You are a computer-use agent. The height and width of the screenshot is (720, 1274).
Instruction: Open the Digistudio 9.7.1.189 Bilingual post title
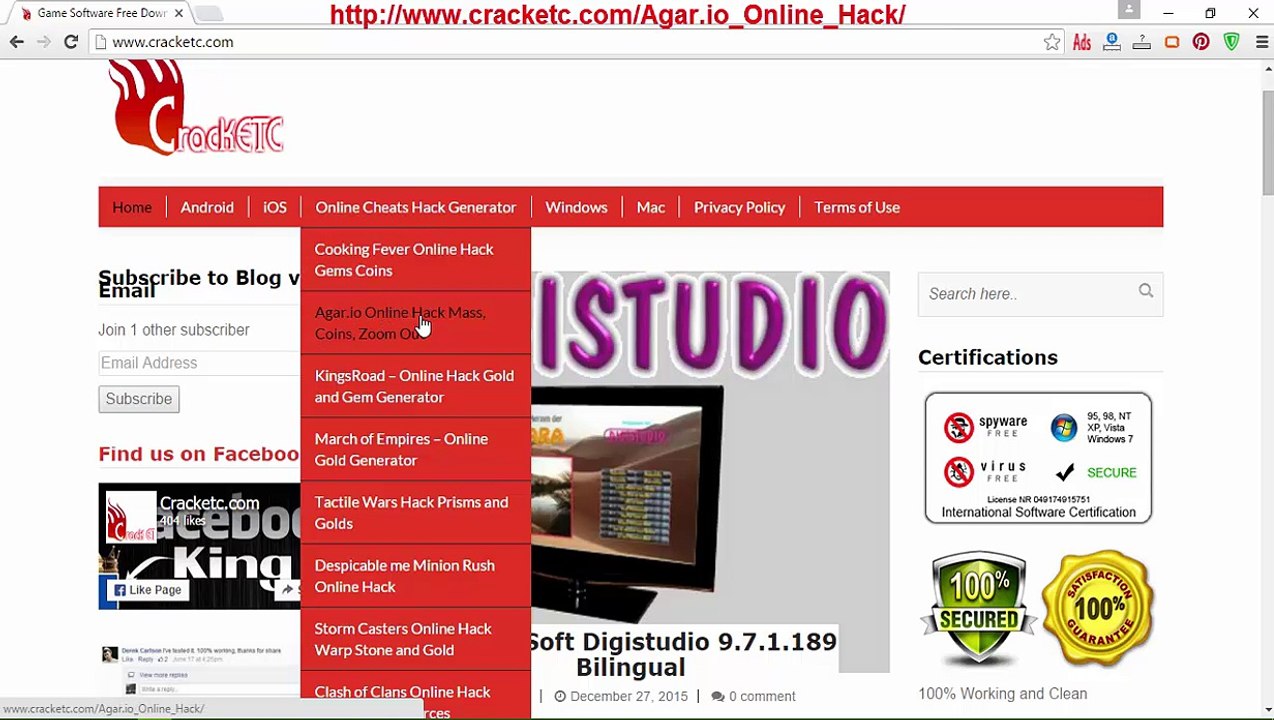coord(682,654)
